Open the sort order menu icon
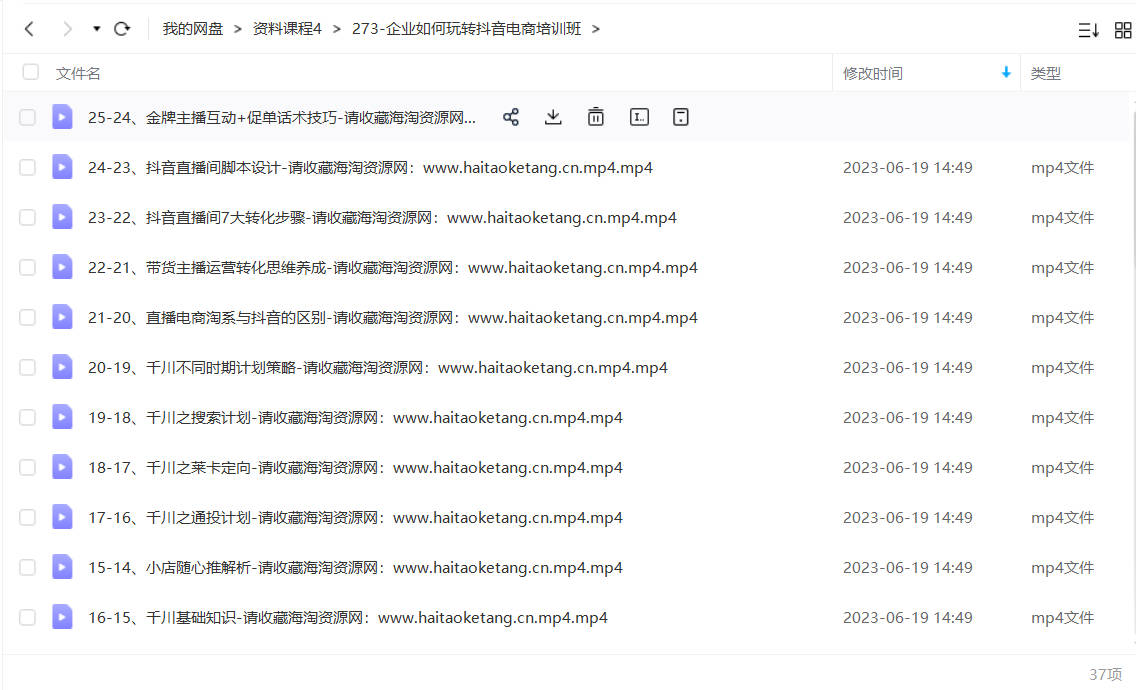The image size is (1136, 690). (x=1088, y=30)
